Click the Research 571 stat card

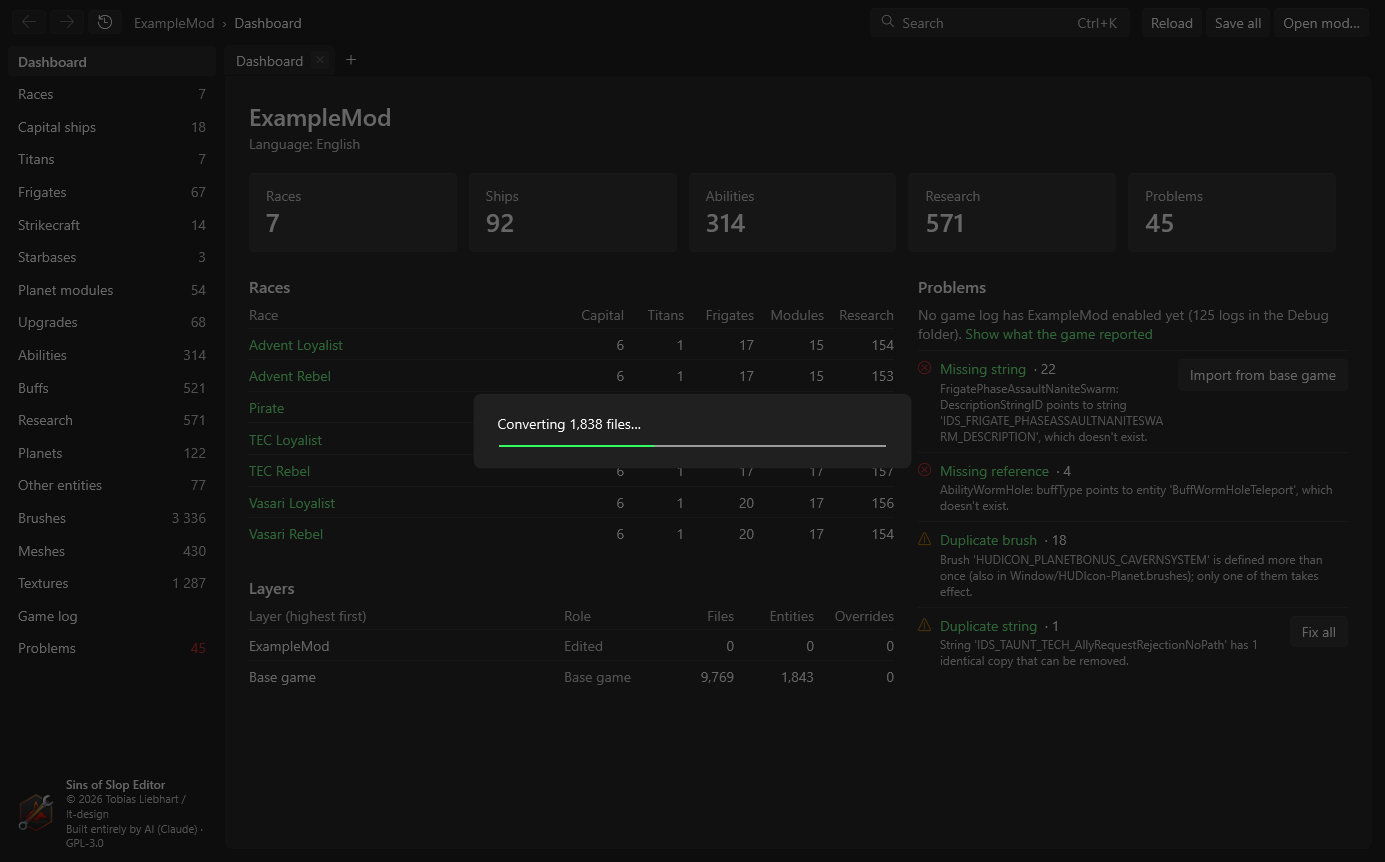point(1012,212)
